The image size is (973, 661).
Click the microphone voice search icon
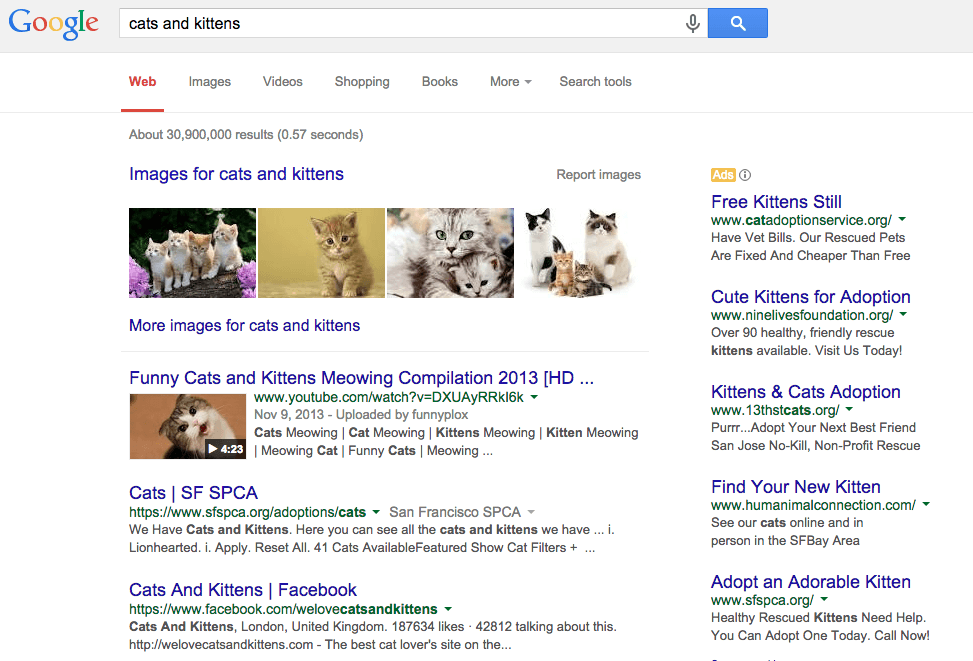tap(693, 24)
